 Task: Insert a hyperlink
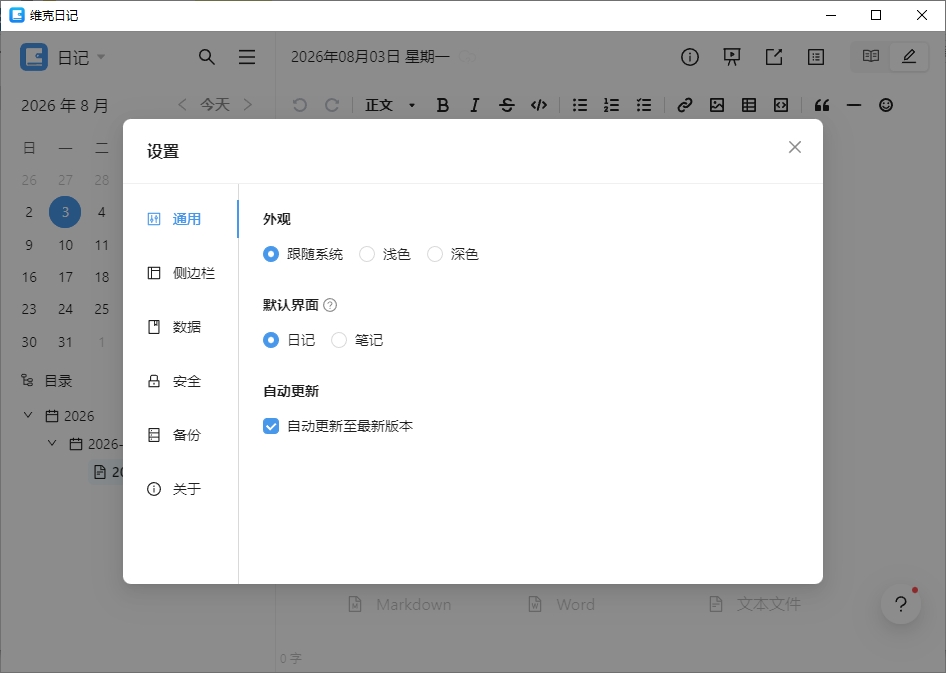pyautogui.click(x=685, y=106)
